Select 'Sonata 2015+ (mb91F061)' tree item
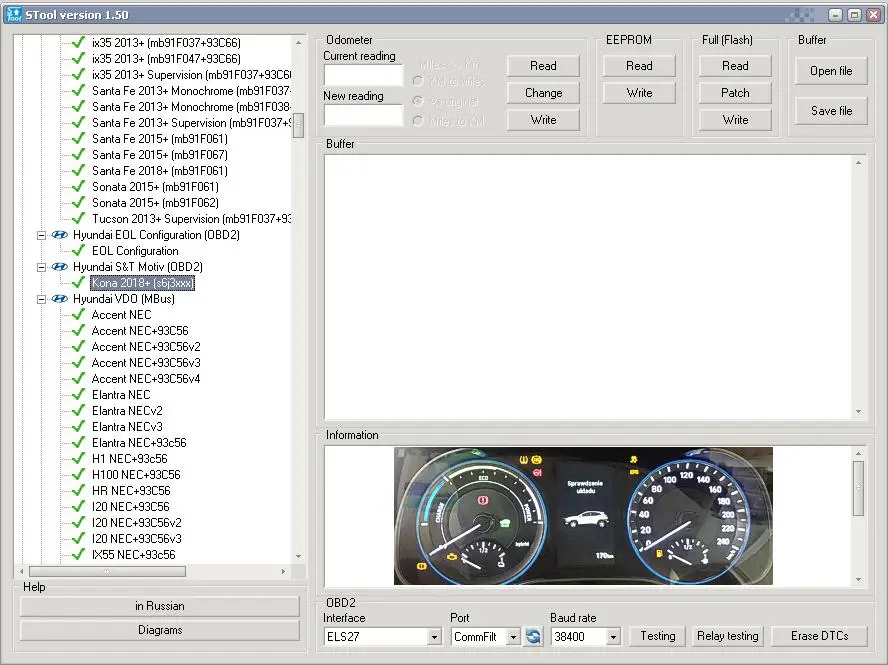This screenshot has height=665, width=888. pyautogui.click(x=155, y=186)
